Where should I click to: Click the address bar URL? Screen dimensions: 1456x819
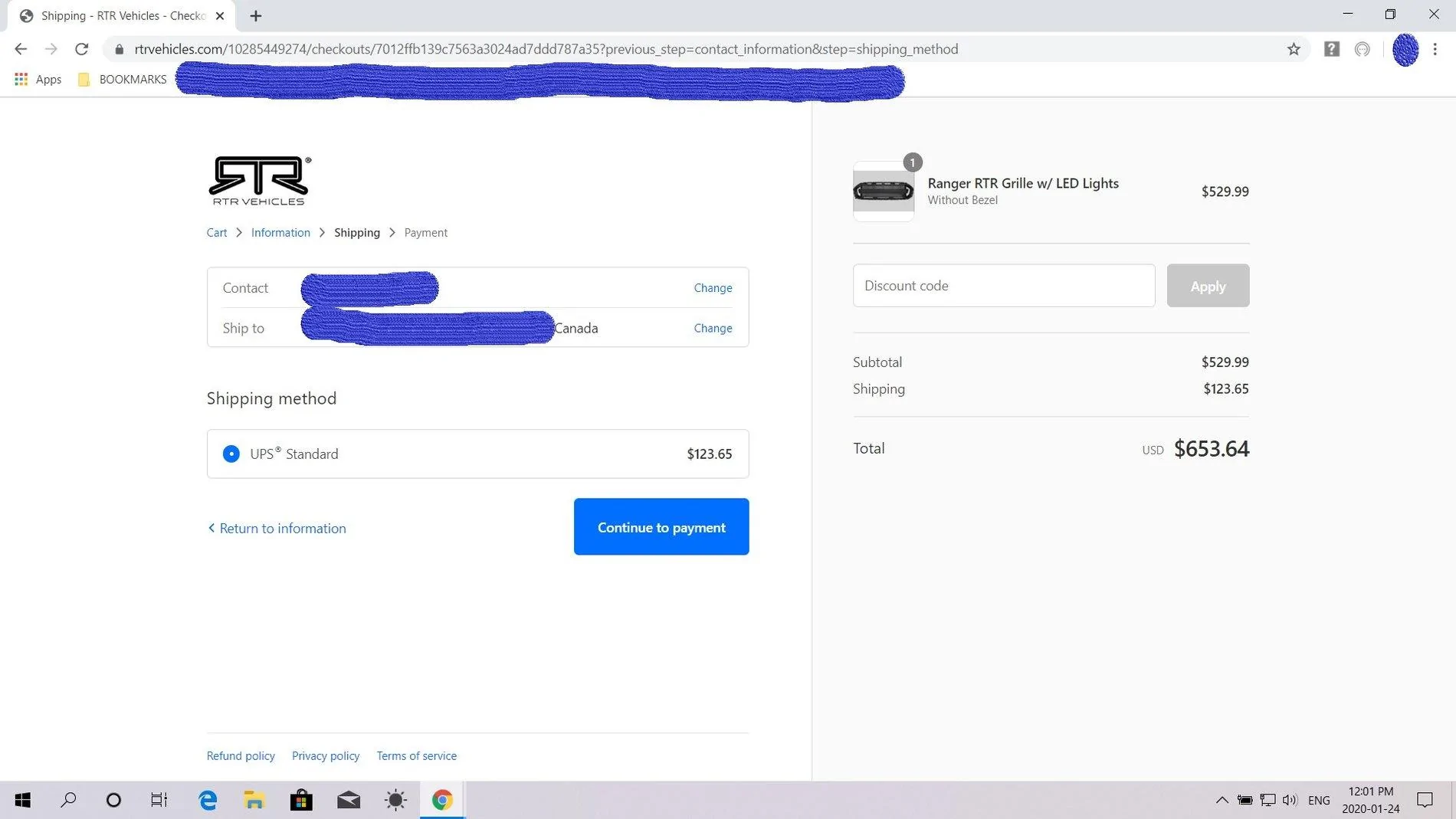tap(546, 49)
